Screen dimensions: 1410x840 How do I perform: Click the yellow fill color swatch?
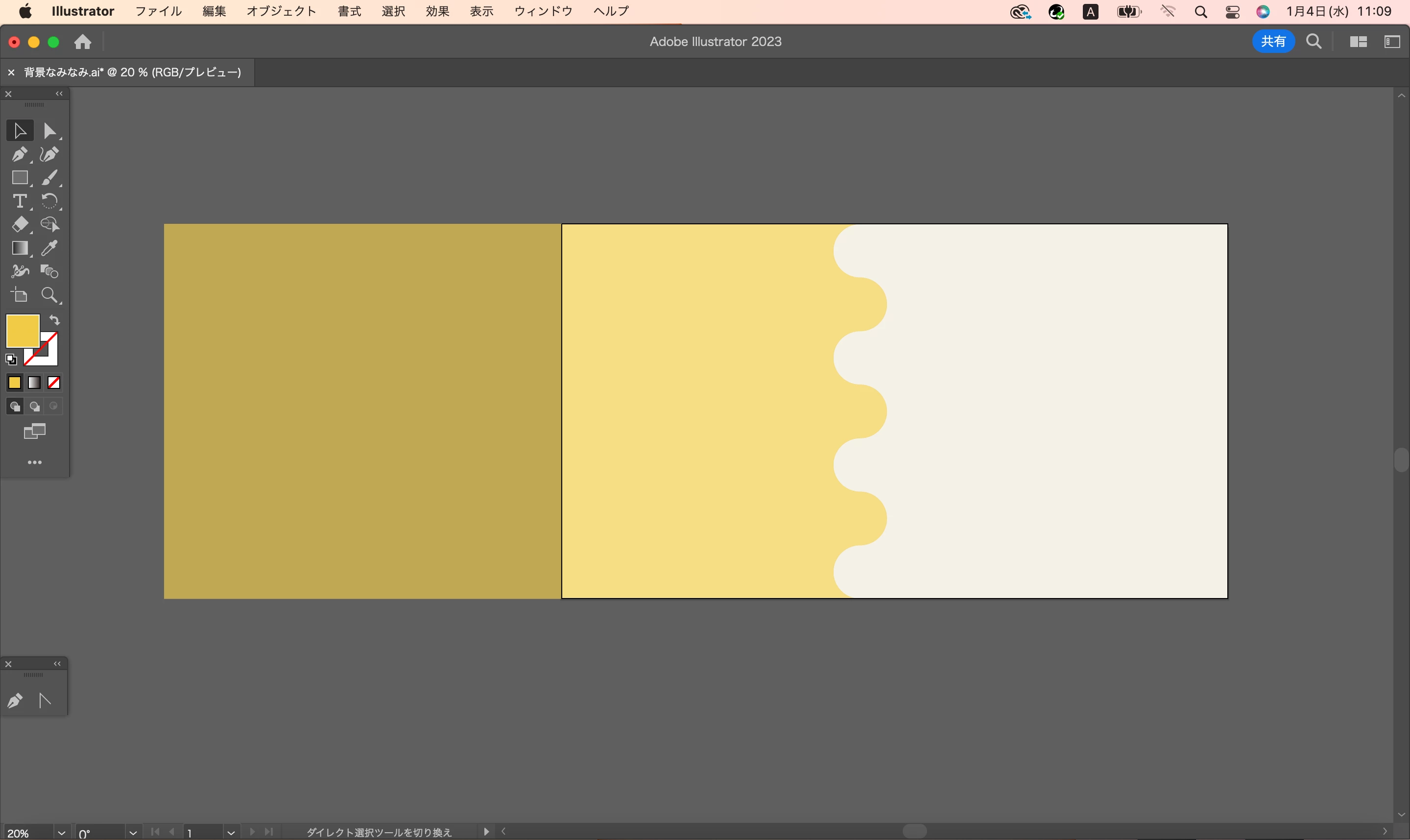click(x=22, y=330)
